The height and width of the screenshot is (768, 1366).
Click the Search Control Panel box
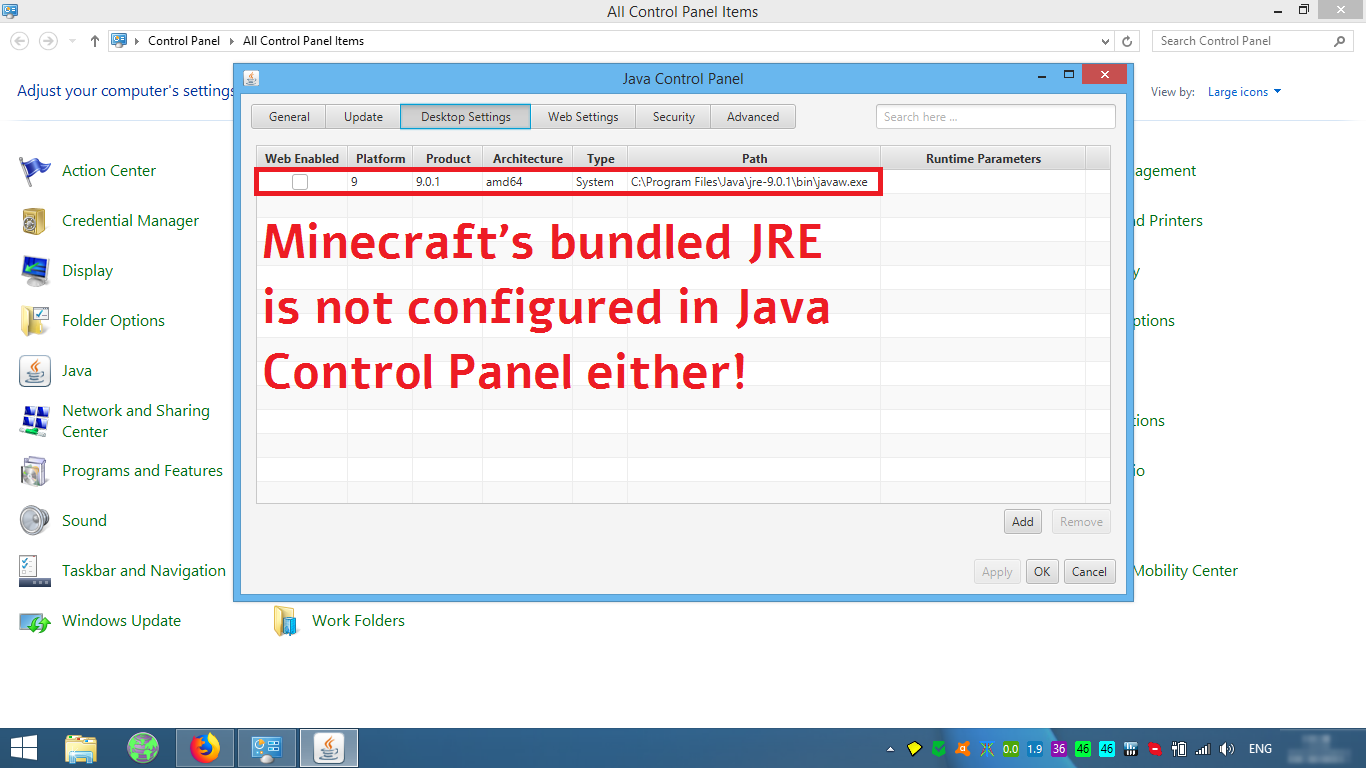click(1254, 41)
